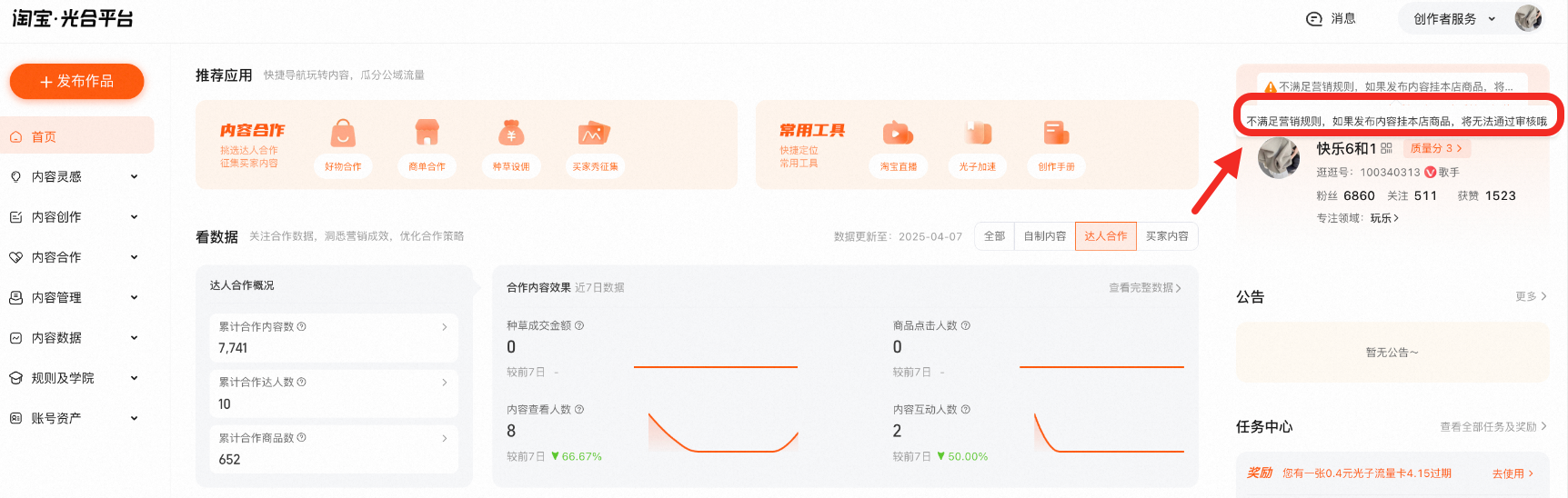Click the 淘宝·光合平台 logo
This screenshot has height=498, width=1568.
pyautogui.click(x=73, y=18)
